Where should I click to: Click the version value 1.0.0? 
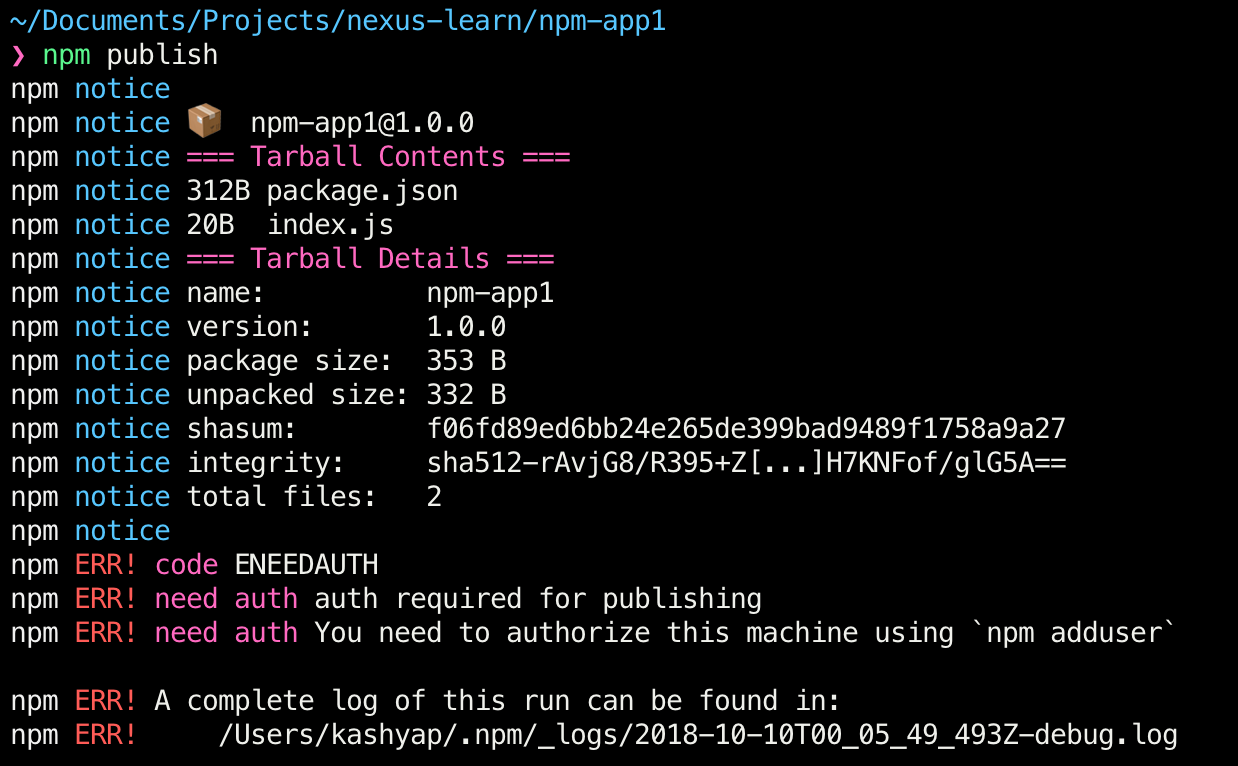point(466,327)
